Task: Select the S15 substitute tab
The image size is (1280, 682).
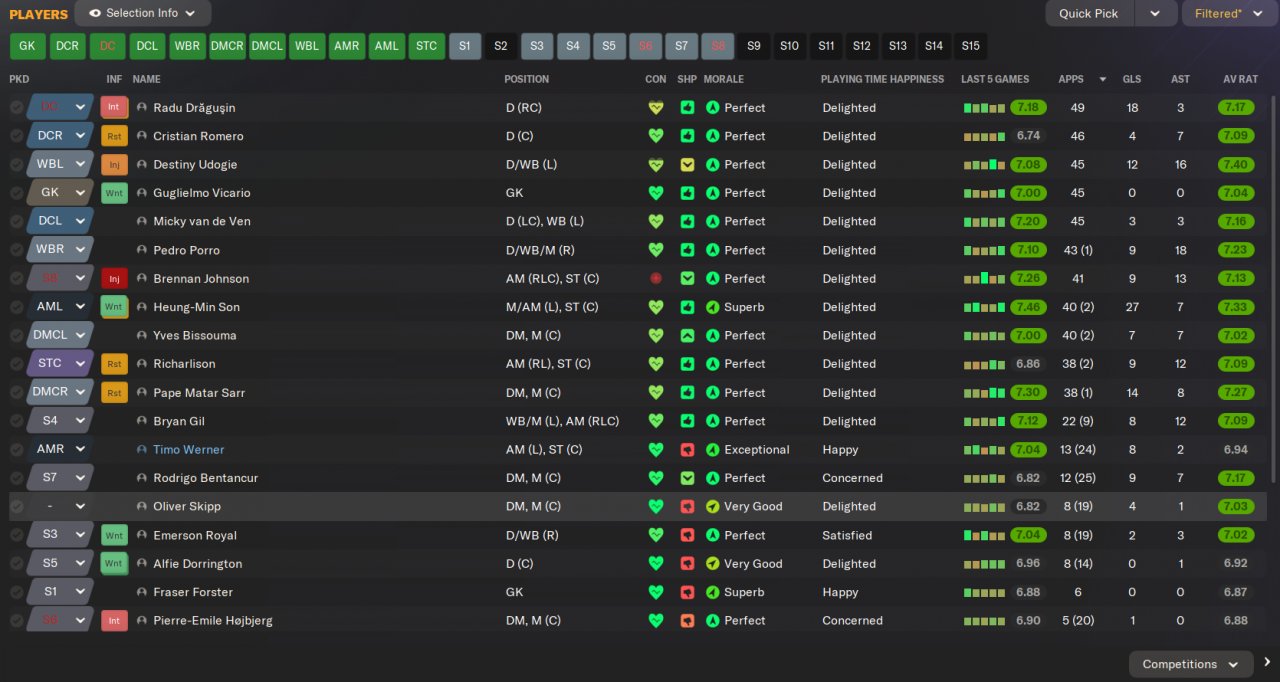Action: tap(970, 46)
